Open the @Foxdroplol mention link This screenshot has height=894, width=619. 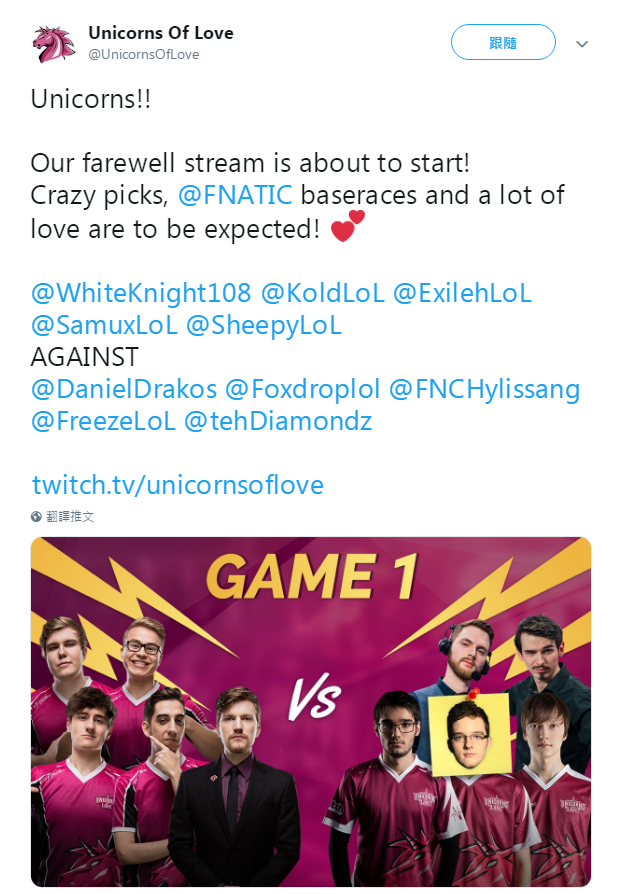point(301,389)
